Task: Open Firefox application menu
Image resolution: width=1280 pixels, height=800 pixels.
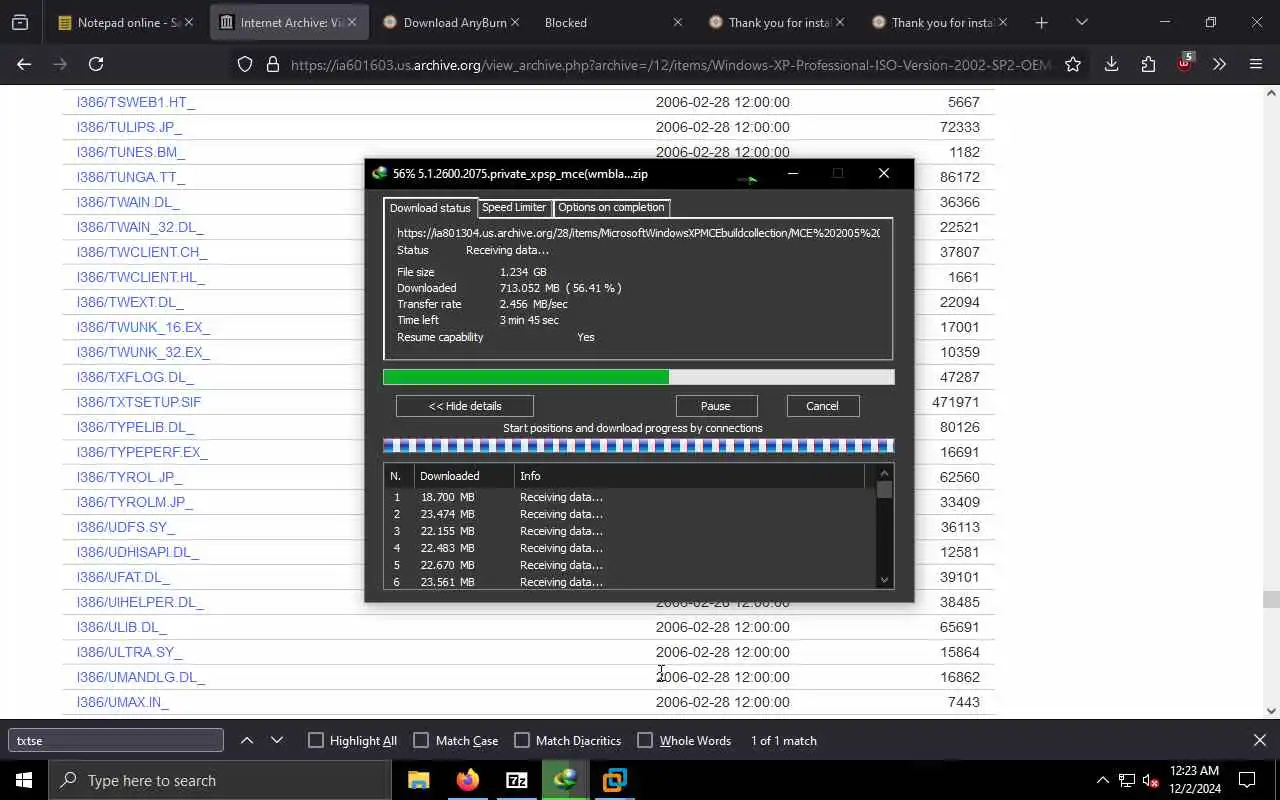Action: click(1256, 64)
